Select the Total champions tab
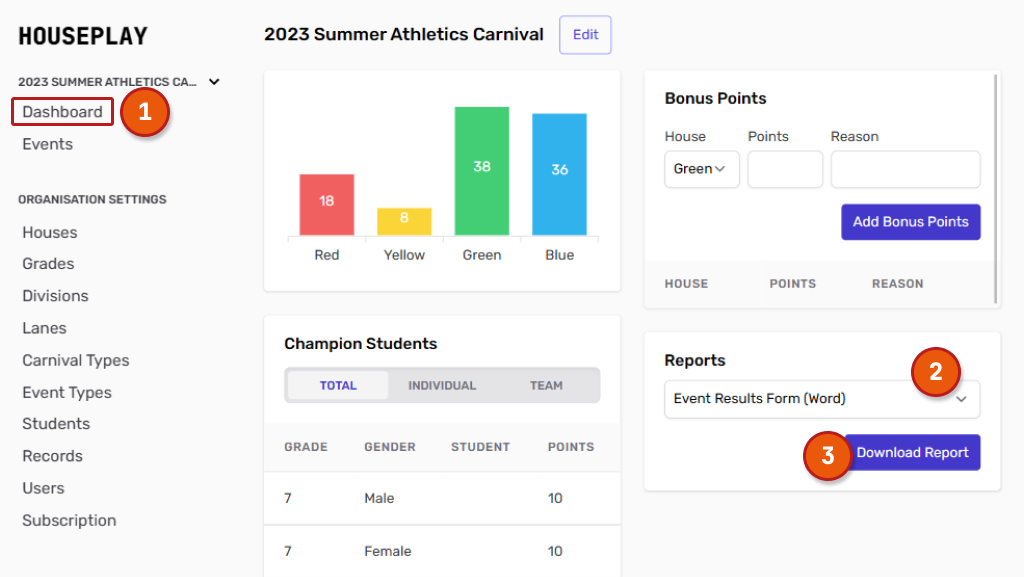Viewport: 1024px width, 577px height. point(338,386)
